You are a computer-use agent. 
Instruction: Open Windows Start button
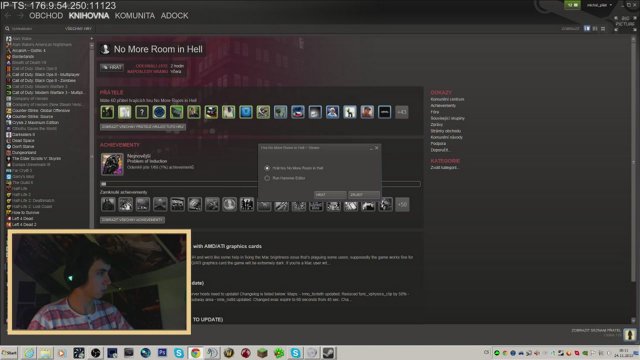click(x=9, y=353)
